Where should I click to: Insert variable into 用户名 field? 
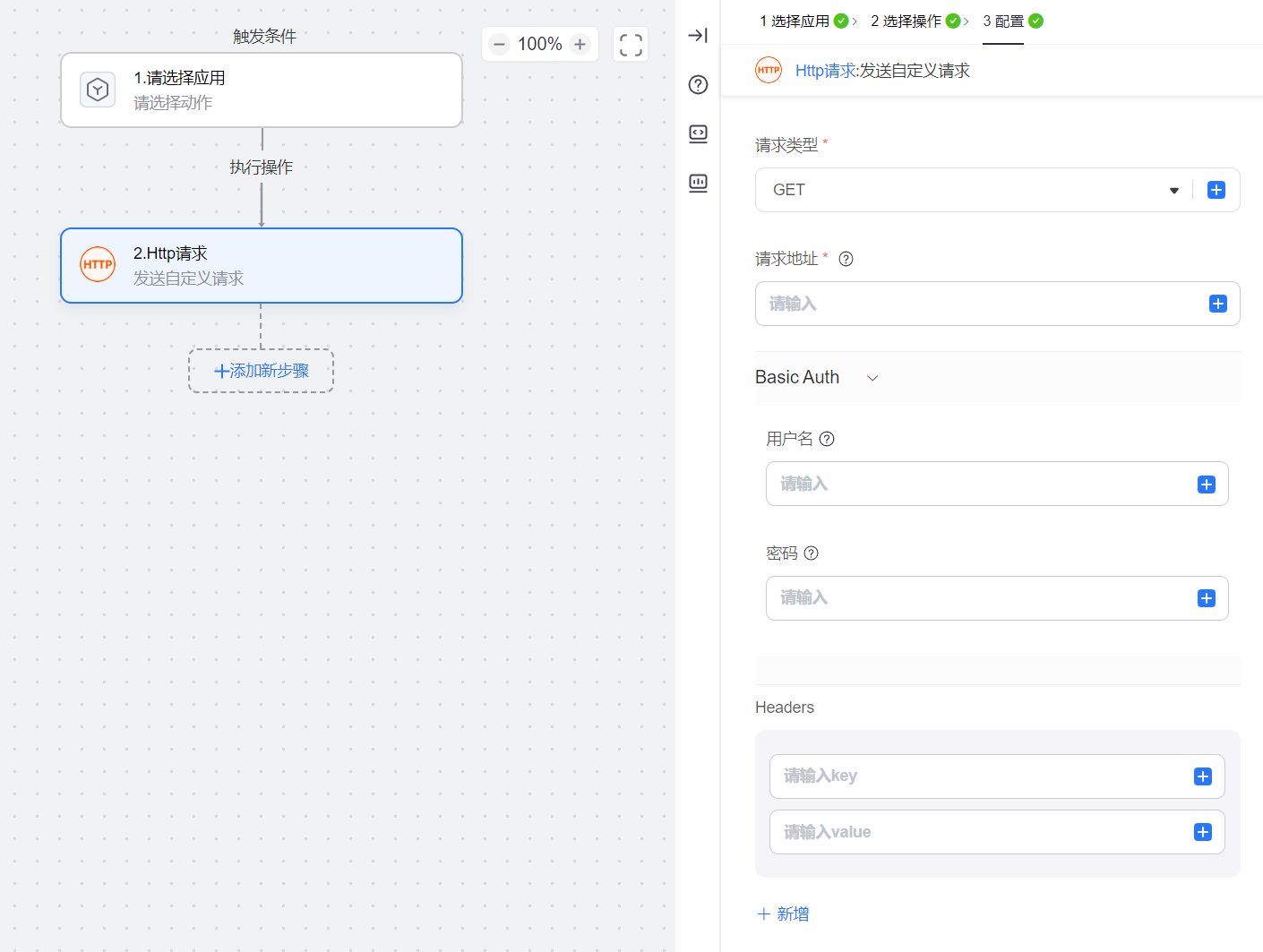click(1207, 485)
